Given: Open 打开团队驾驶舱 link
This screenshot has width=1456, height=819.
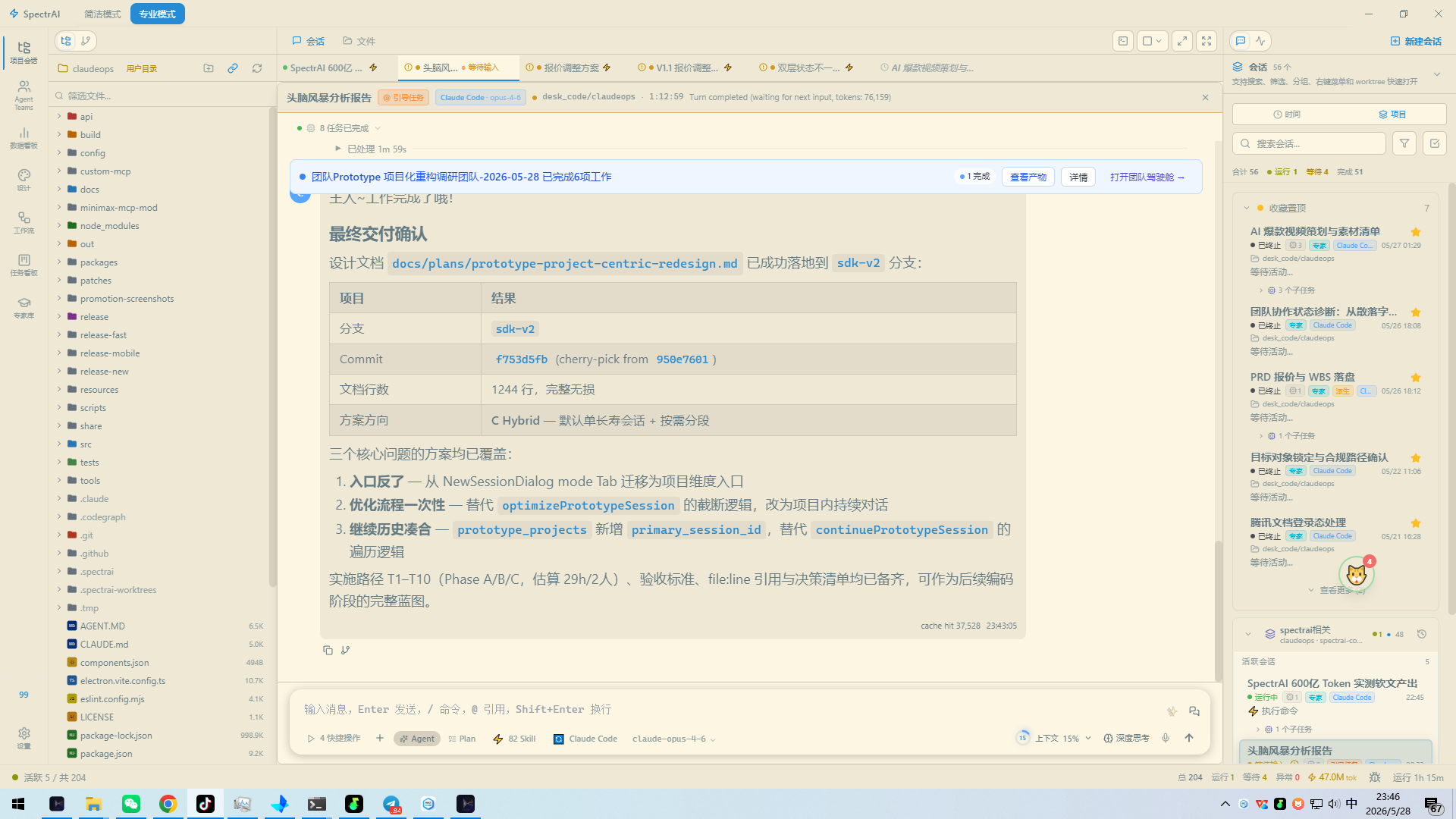Looking at the screenshot, I should [x=1147, y=177].
